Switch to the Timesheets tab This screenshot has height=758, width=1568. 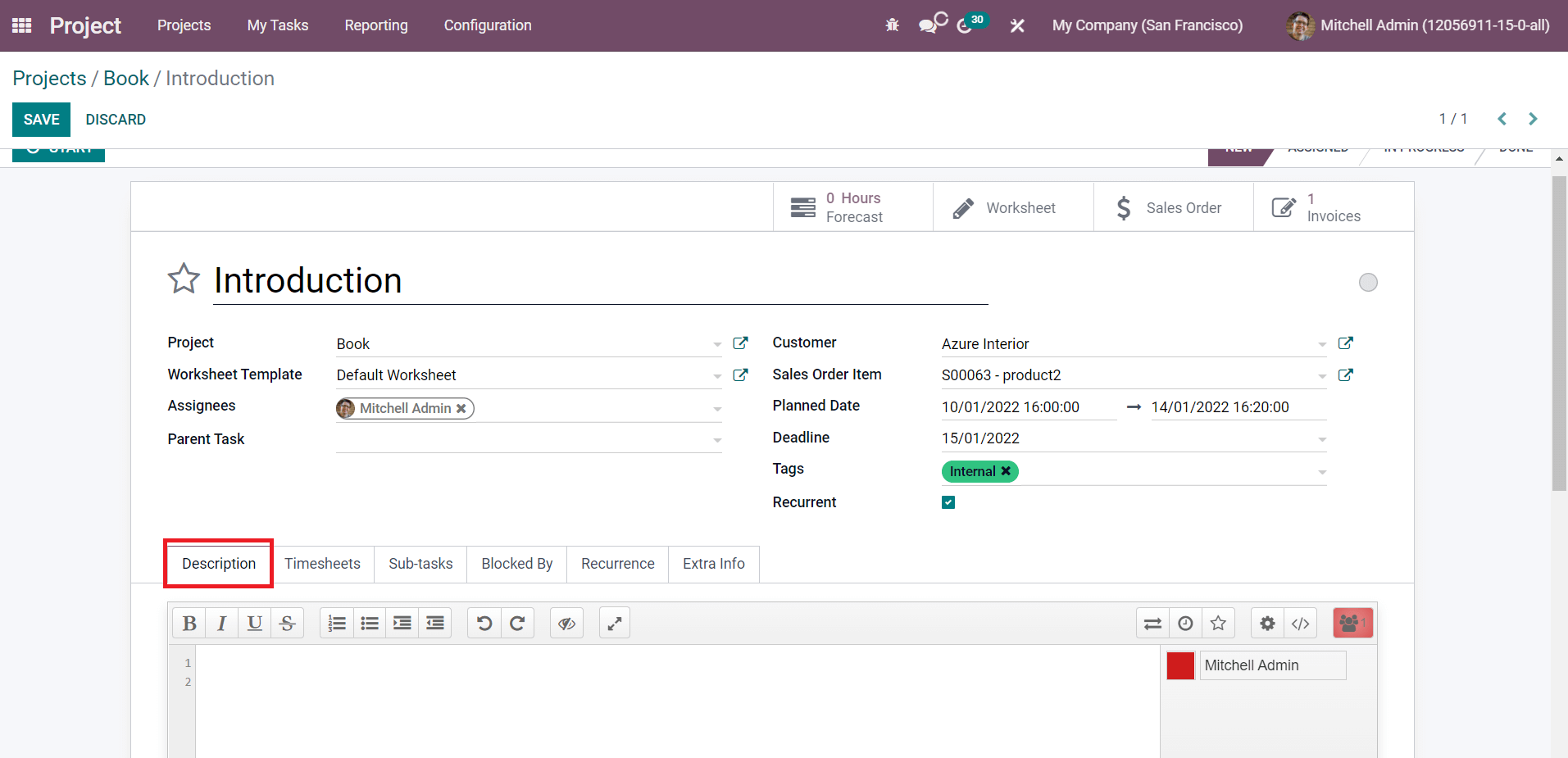point(322,564)
